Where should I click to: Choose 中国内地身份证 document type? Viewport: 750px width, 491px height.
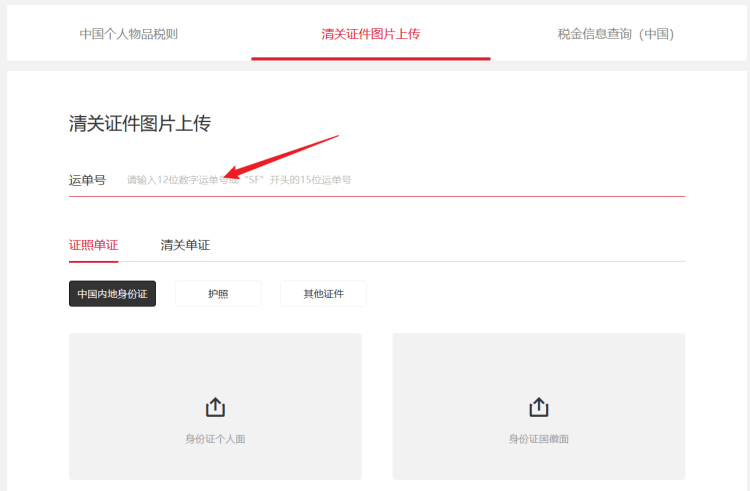(112, 294)
